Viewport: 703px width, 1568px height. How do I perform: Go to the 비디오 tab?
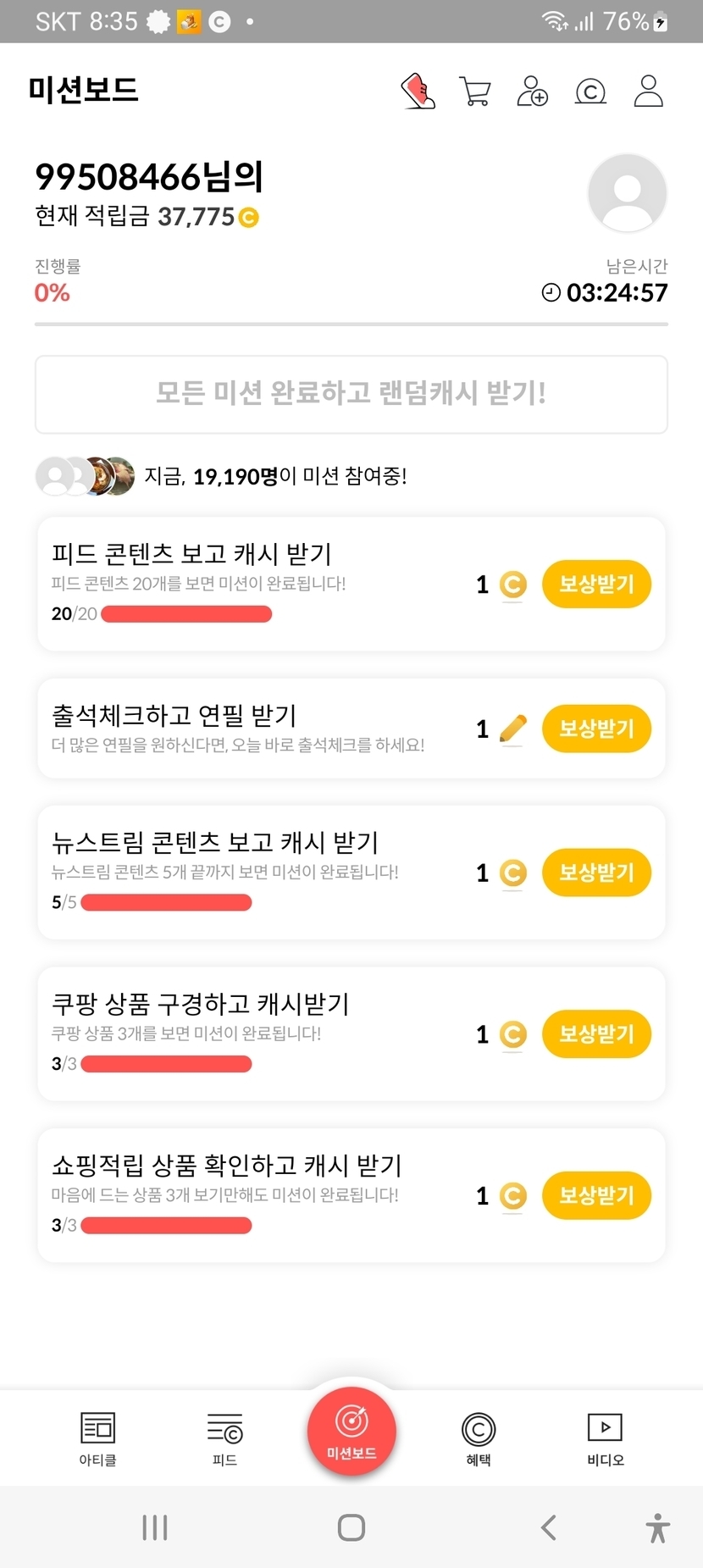coord(605,1438)
